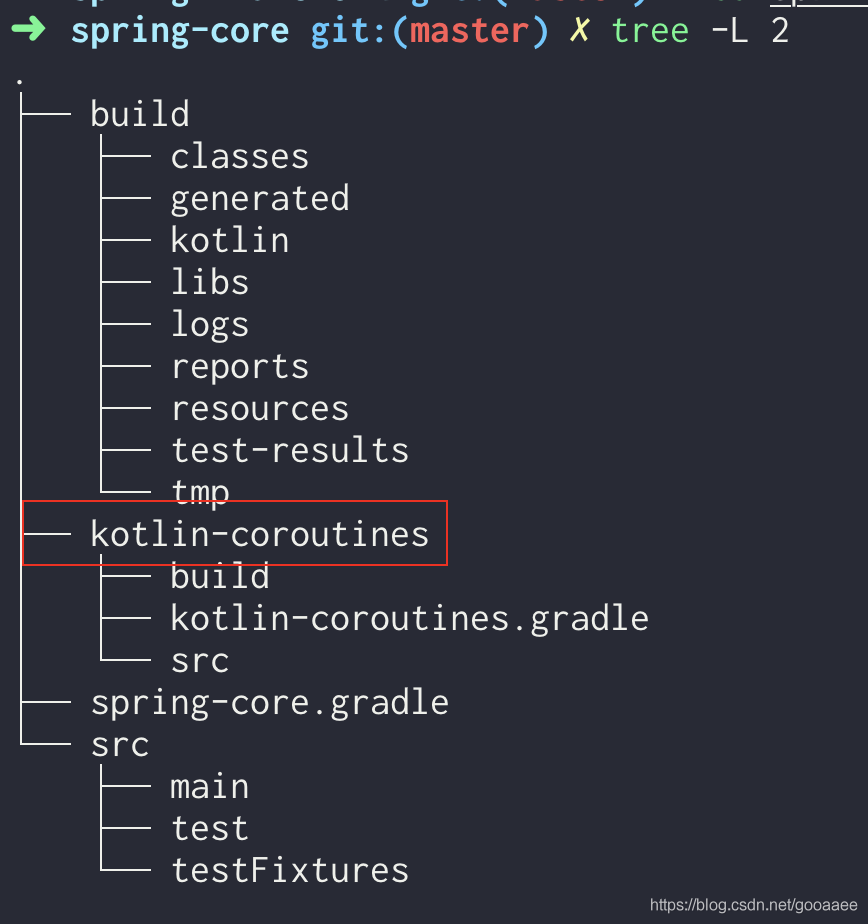Click the libs directory name
The image size is (868, 924).
coord(209,282)
